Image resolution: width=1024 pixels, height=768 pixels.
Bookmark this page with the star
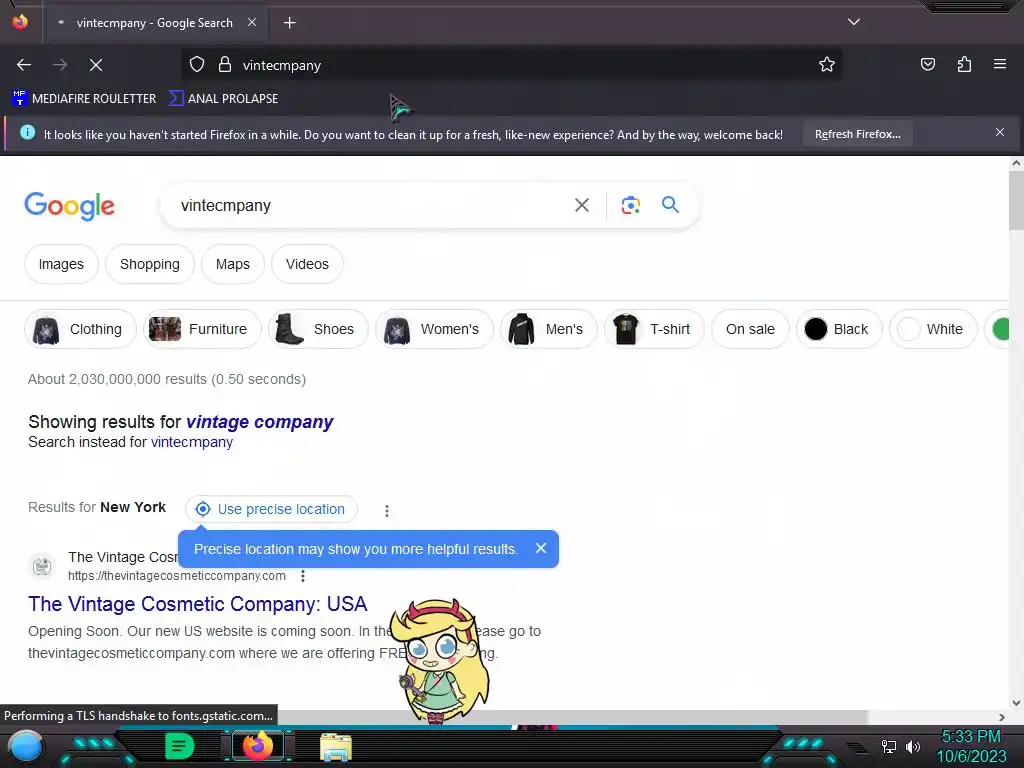click(827, 65)
